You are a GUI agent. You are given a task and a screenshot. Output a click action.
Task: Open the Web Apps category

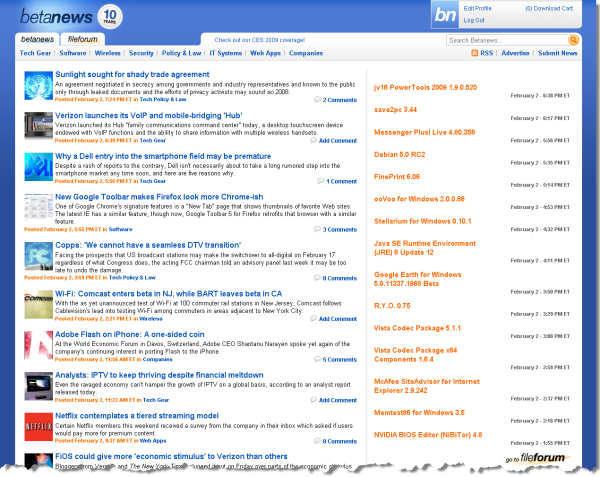265,53
